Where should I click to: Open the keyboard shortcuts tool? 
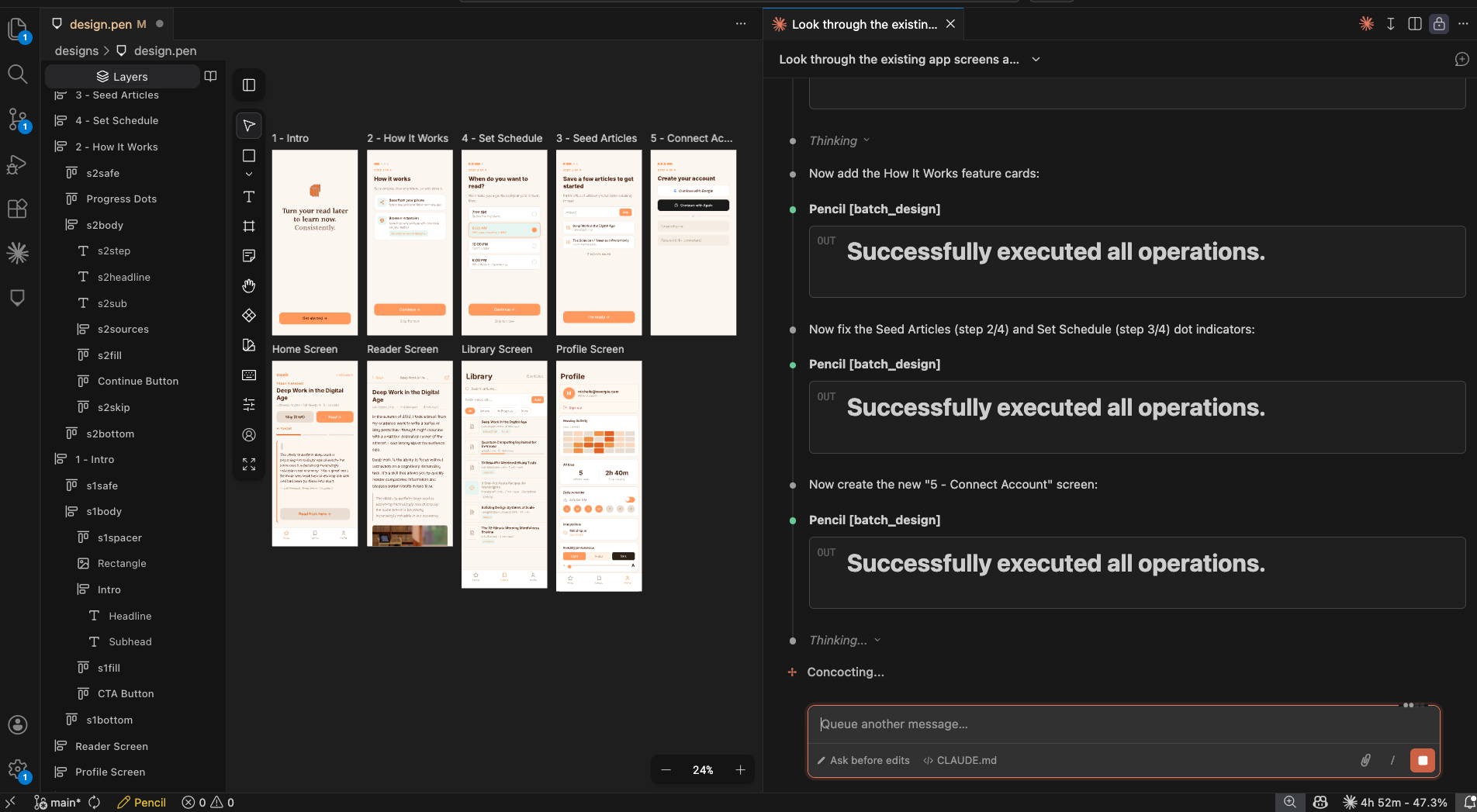pyautogui.click(x=249, y=375)
